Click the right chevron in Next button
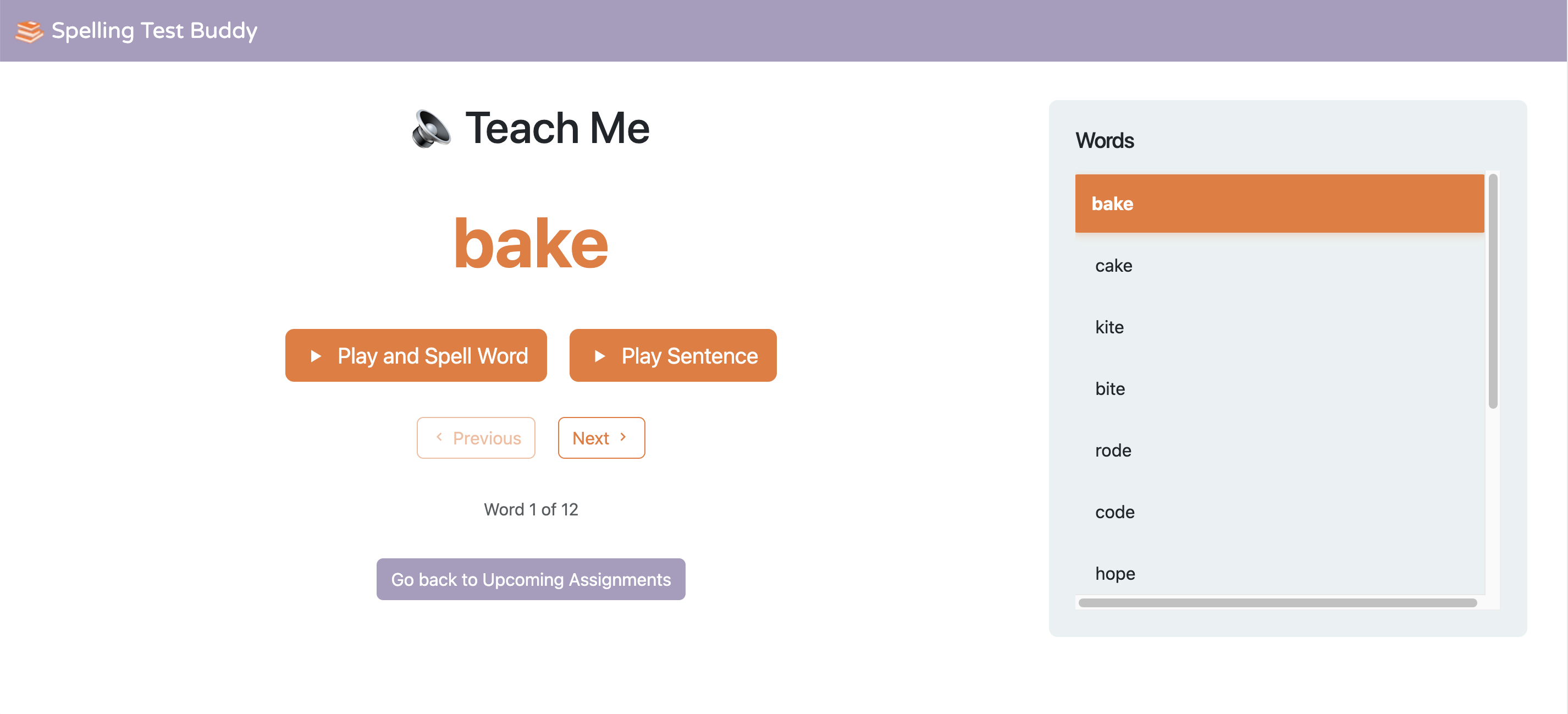The image size is (1568, 714). click(623, 437)
